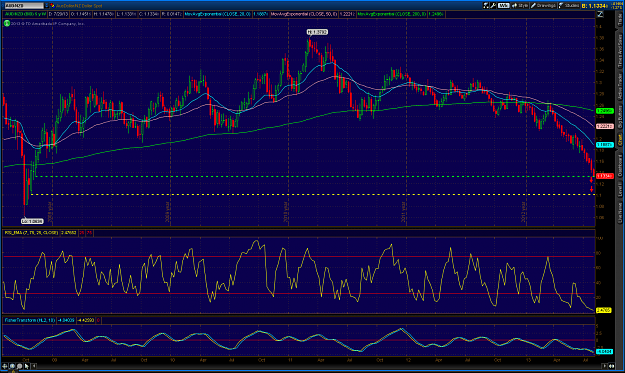This screenshot has height=373, width=625.
Task: Open the Active Trader sidebar tab
Action: tap(620, 86)
